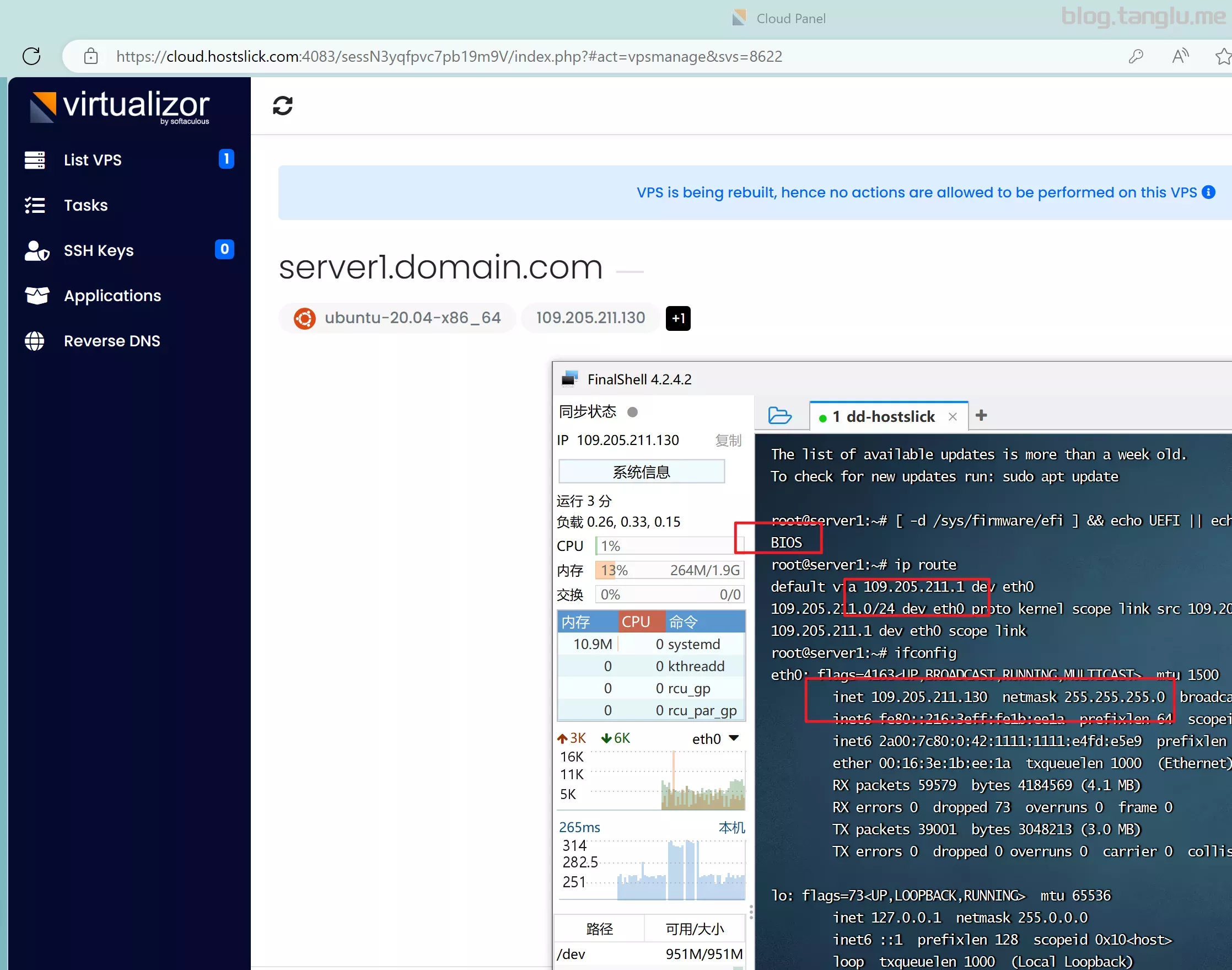
Task: Click the site lock icon in address bar
Action: 91,56
